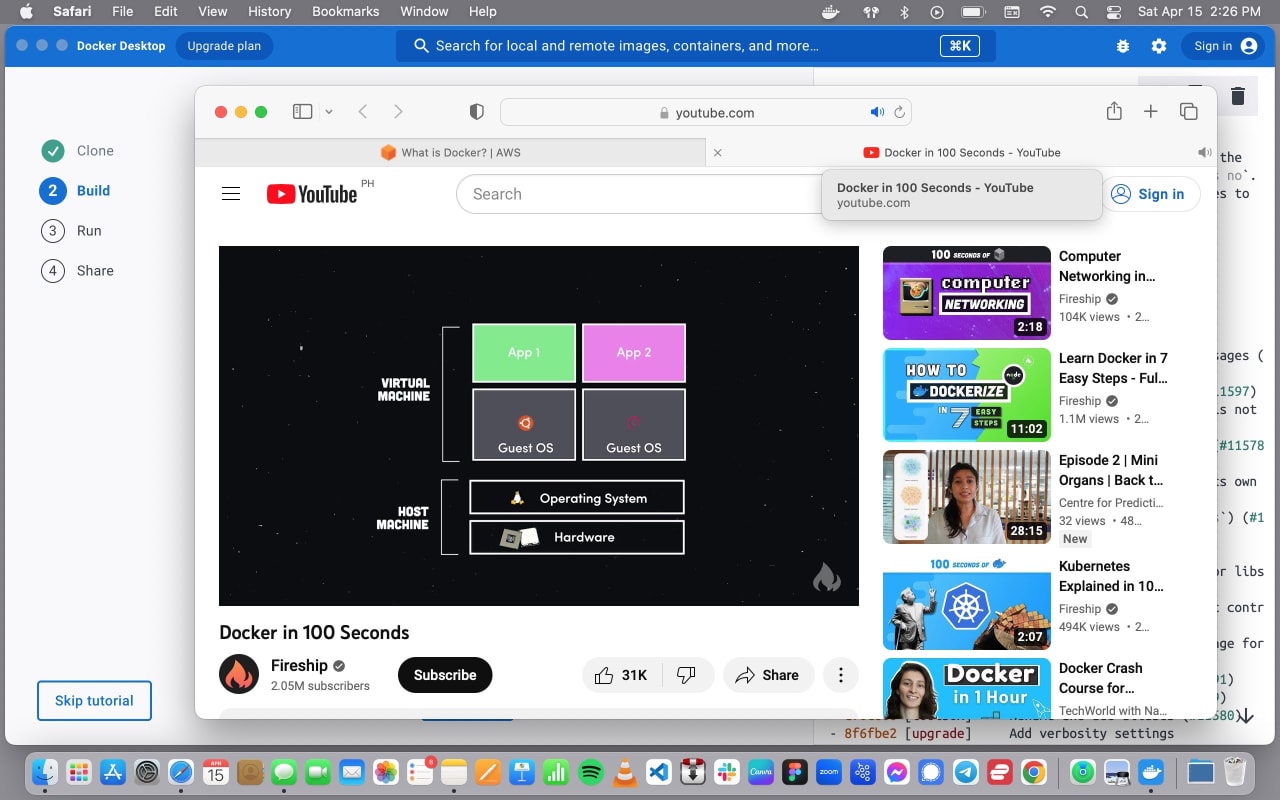Open Docker whale menu bar icon
The image size is (1280, 800).
tap(830, 12)
